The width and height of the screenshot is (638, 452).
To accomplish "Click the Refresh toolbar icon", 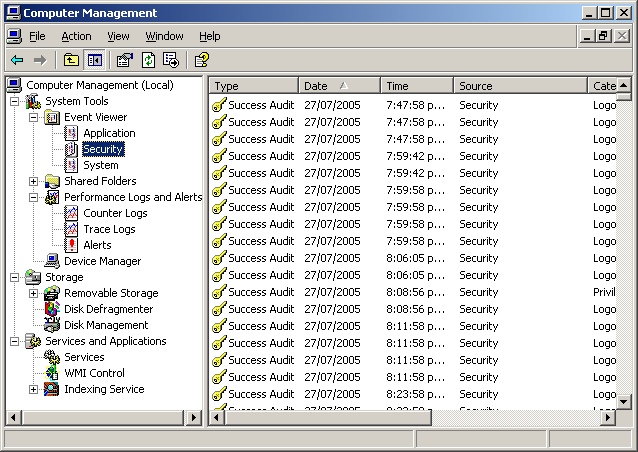I will (148, 60).
